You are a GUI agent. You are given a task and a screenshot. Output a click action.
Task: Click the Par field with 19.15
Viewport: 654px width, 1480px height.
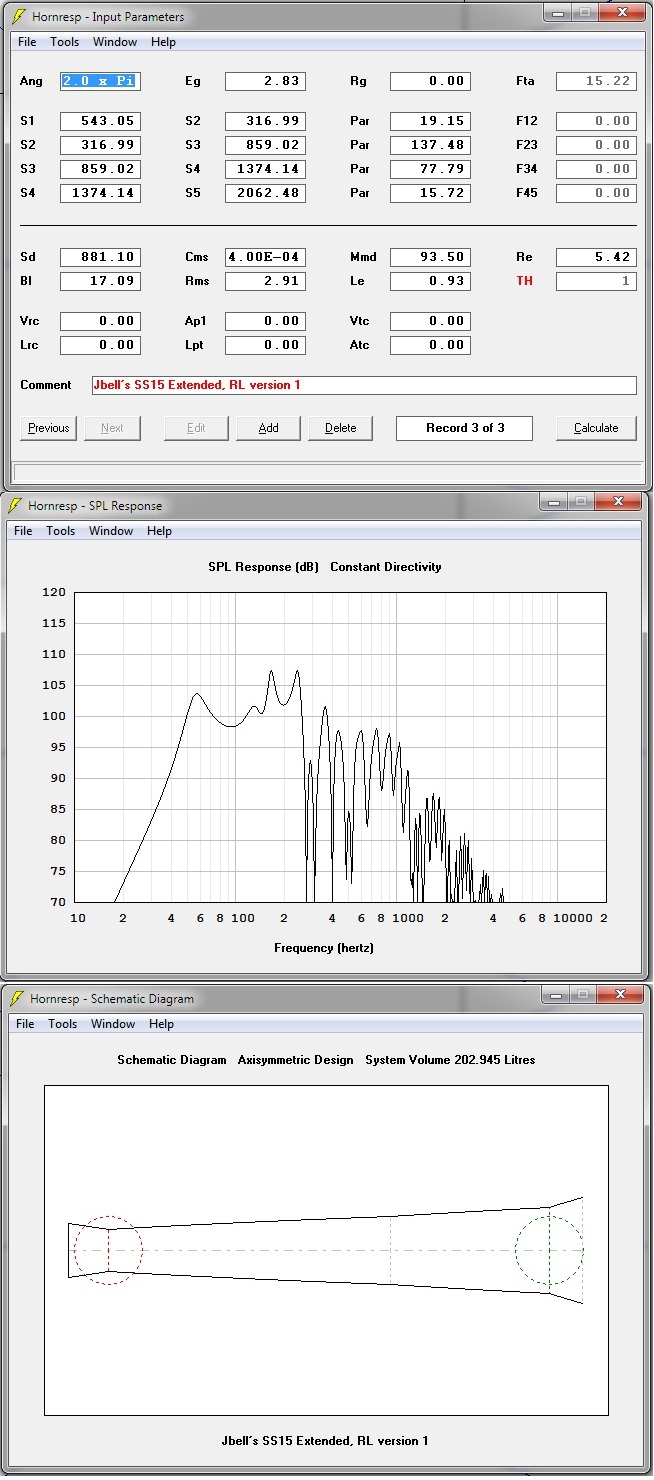pos(430,121)
